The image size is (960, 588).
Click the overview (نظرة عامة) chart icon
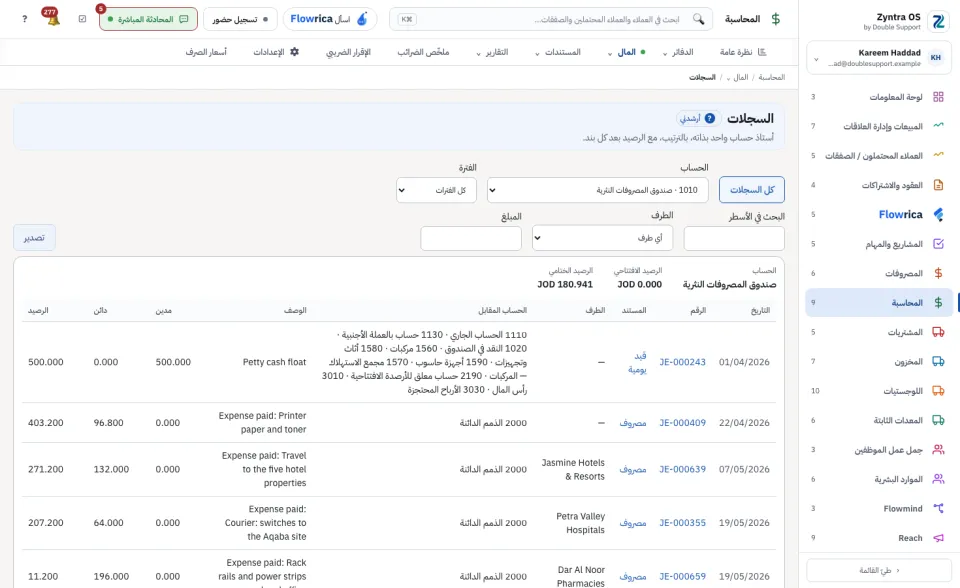tap(762, 52)
